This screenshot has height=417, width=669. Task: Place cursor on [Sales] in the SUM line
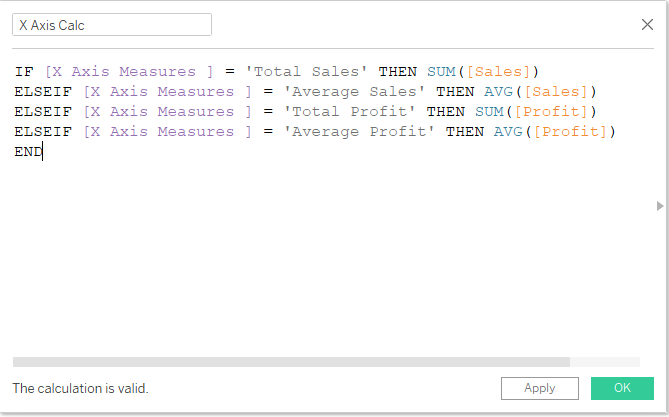click(506, 72)
